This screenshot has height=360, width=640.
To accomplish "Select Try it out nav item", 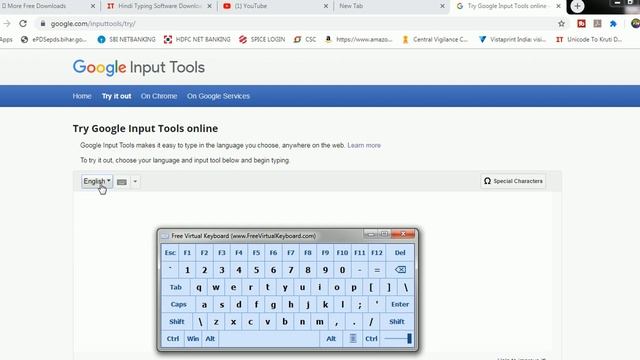I will click(x=116, y=96).
